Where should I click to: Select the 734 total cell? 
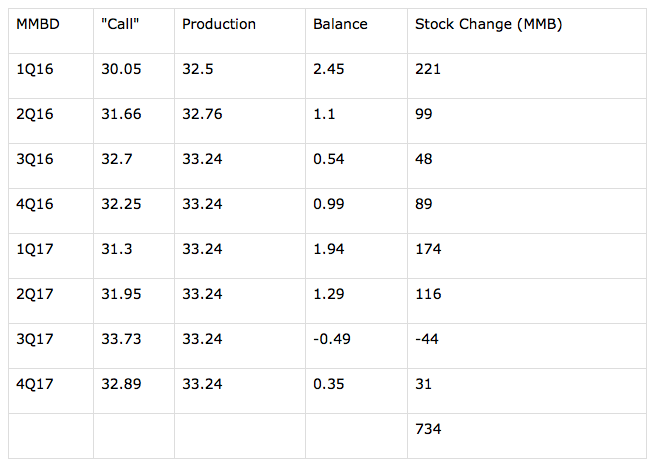(x=428, y=429)
